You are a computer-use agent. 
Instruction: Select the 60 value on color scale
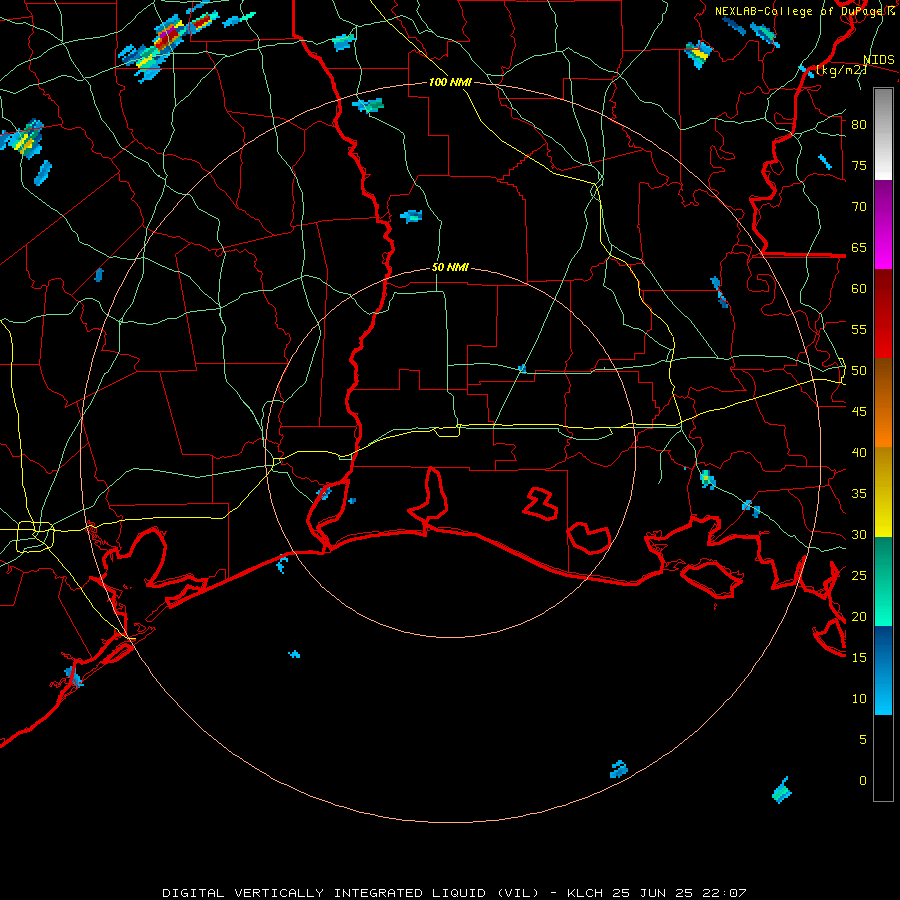859,289
